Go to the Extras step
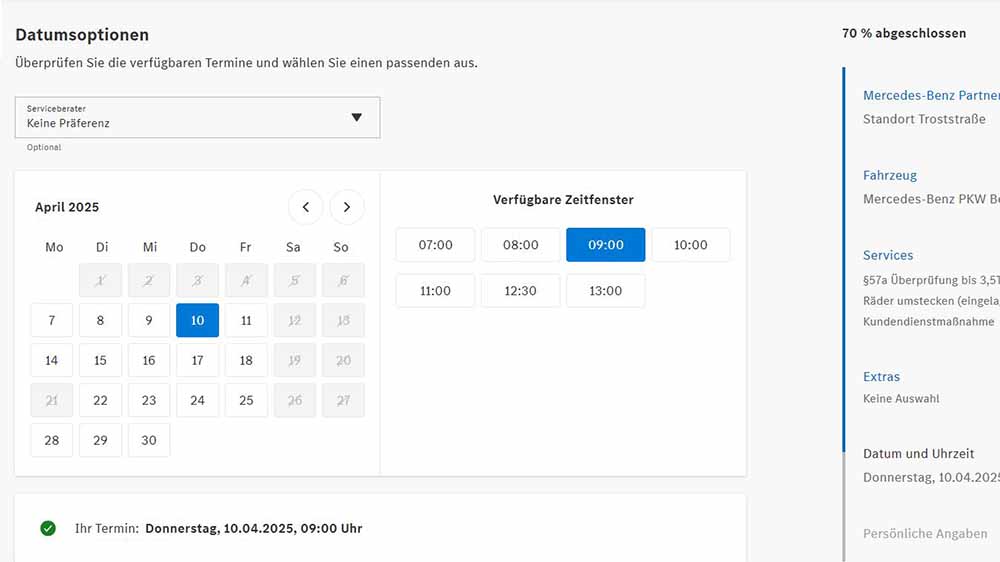This screenshot has height=562, width=1000. pyautogui.click(x=881, y=377)
